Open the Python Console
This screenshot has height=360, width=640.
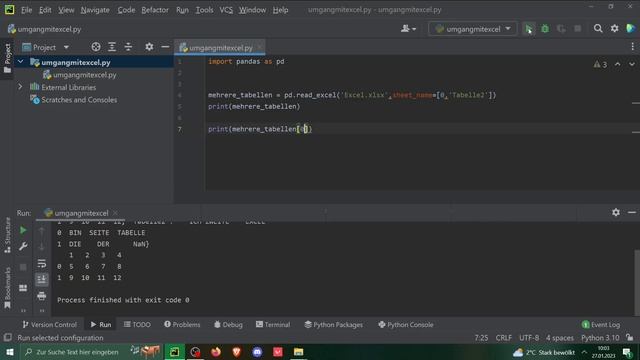(406, 324)
